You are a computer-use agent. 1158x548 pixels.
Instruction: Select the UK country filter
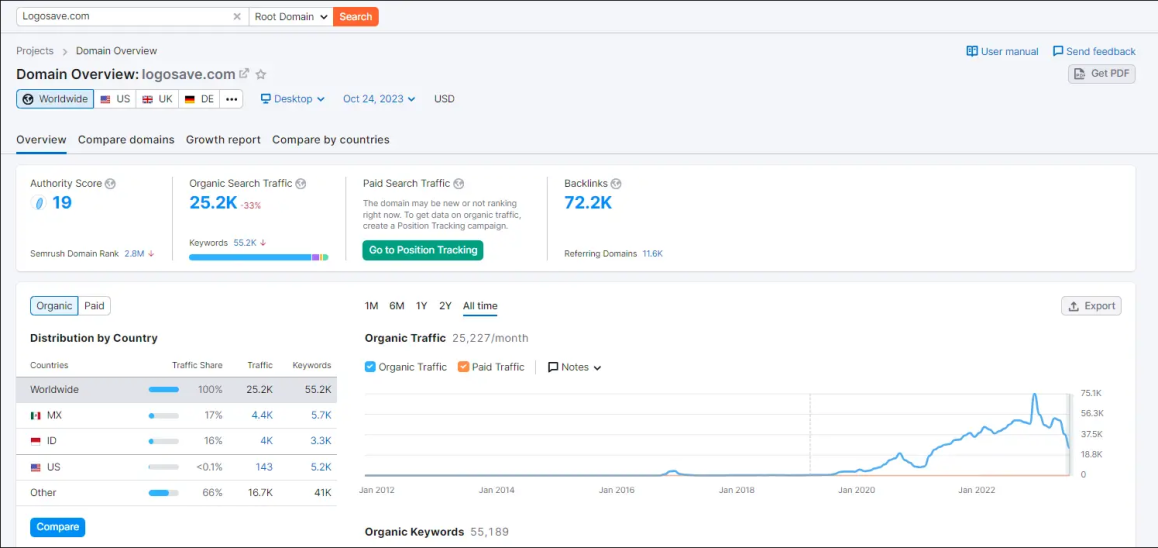[157, 99]
